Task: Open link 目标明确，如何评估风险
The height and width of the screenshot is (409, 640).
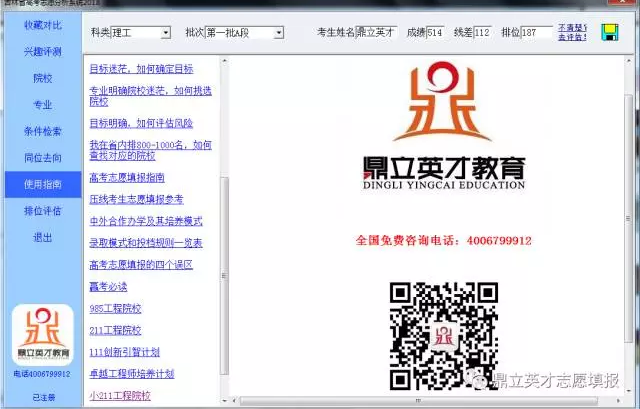Action: point(141,123)
